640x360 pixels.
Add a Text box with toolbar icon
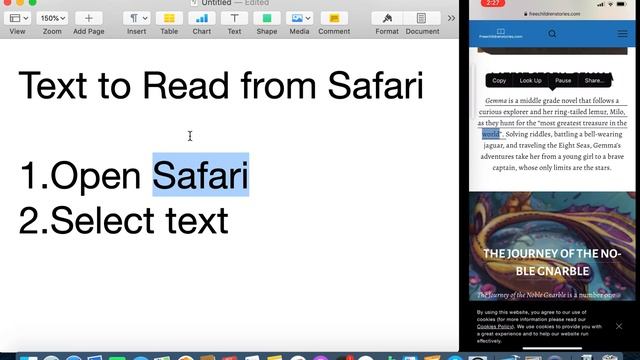point(234,18)
